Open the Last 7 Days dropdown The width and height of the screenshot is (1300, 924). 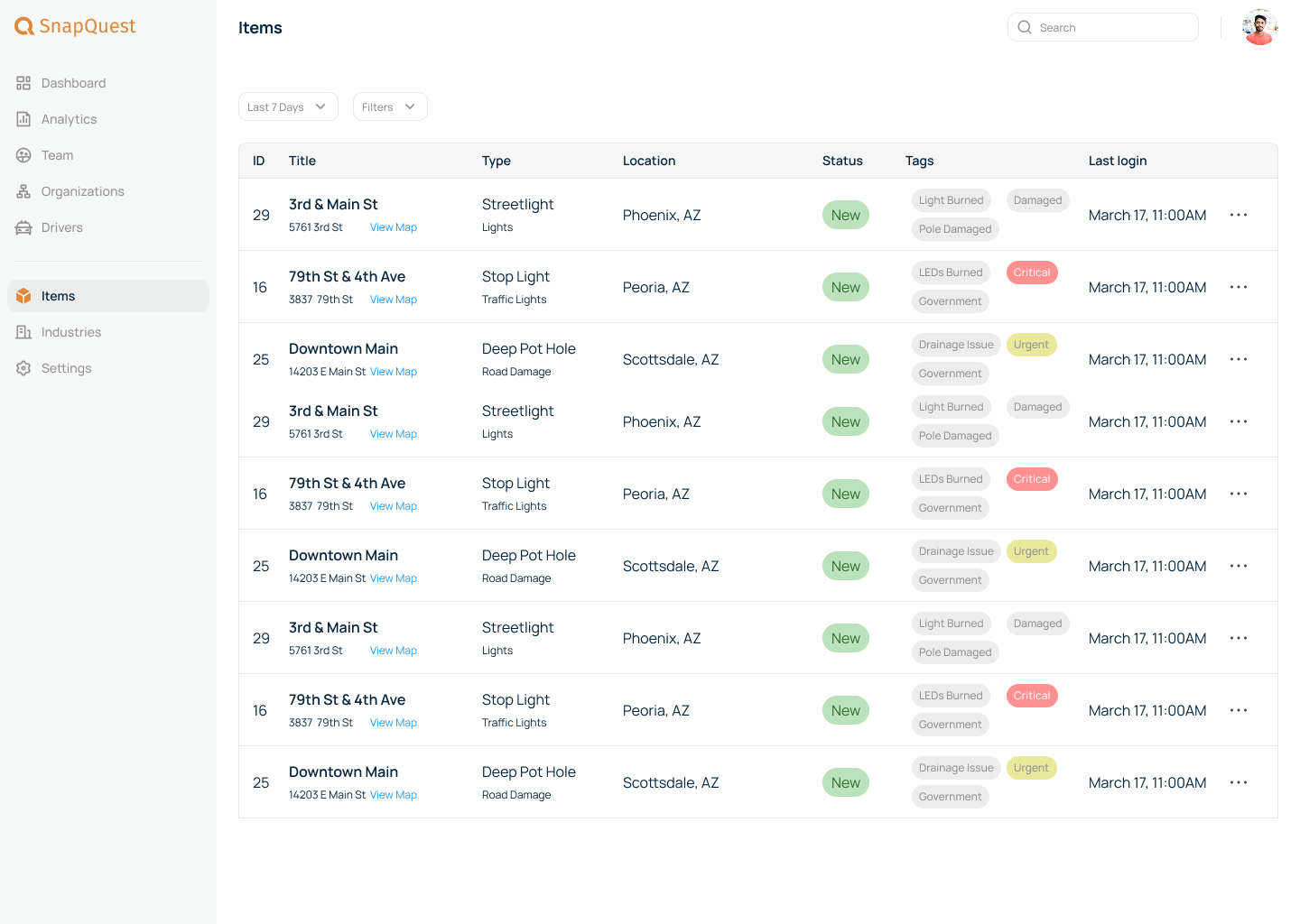tap(287, 106)
